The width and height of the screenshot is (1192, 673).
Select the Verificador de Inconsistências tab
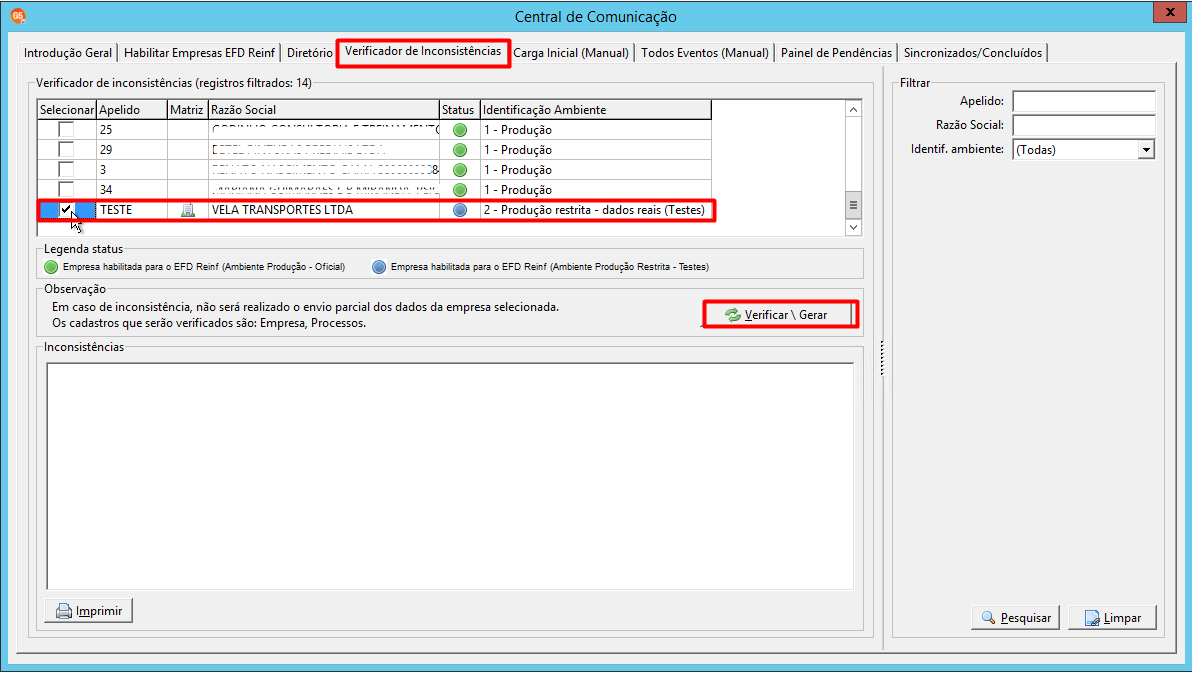point(423,51)
